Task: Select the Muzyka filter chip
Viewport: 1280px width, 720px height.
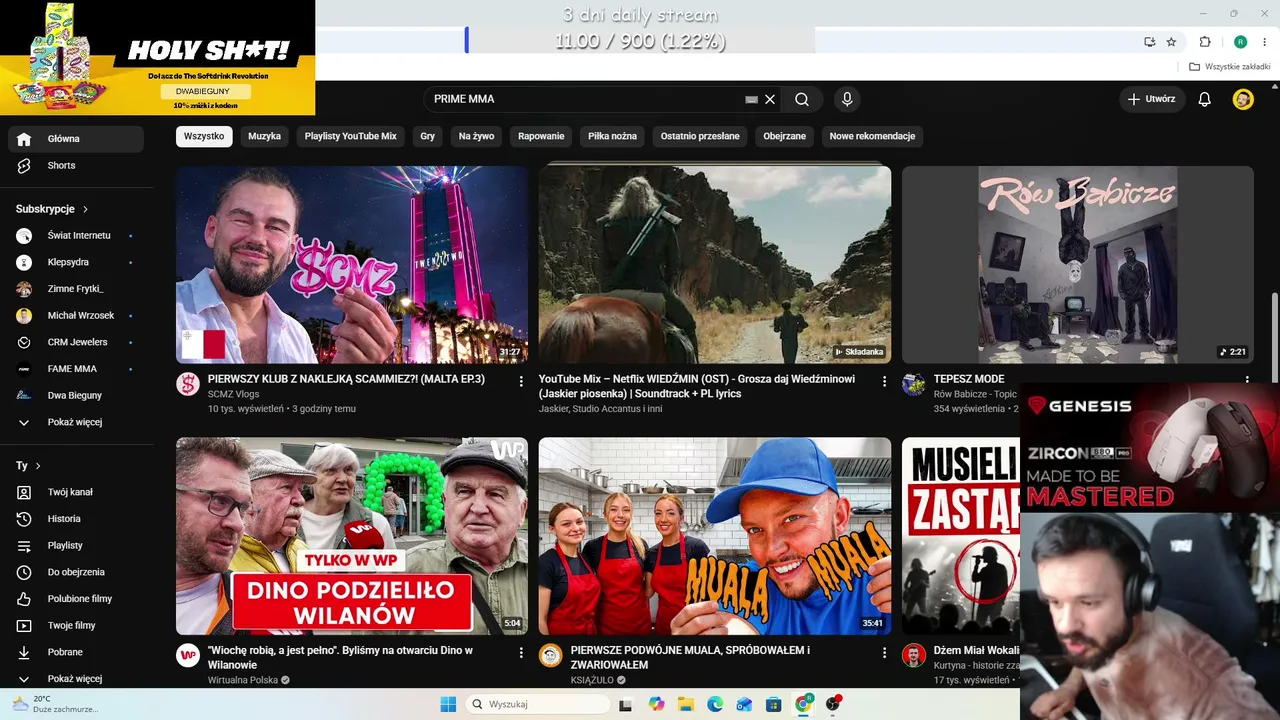Action: tap(265, 136)
